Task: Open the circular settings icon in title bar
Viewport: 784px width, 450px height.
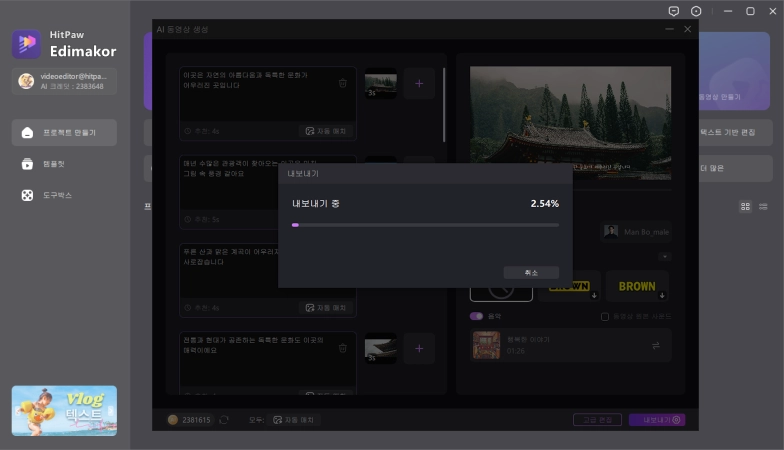Action: [x=696, y=11]
